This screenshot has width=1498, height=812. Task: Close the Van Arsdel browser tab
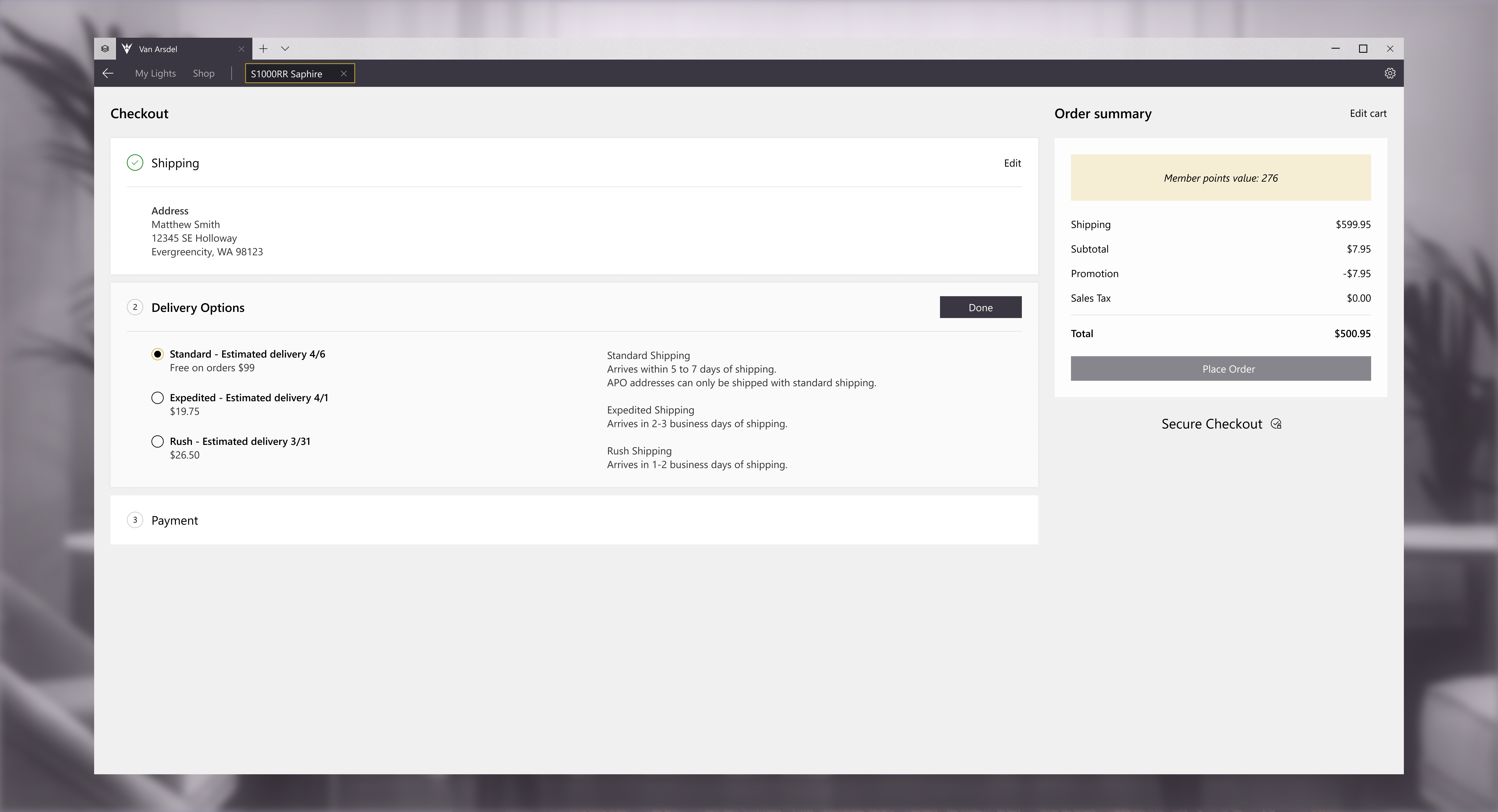pos(241,49)
